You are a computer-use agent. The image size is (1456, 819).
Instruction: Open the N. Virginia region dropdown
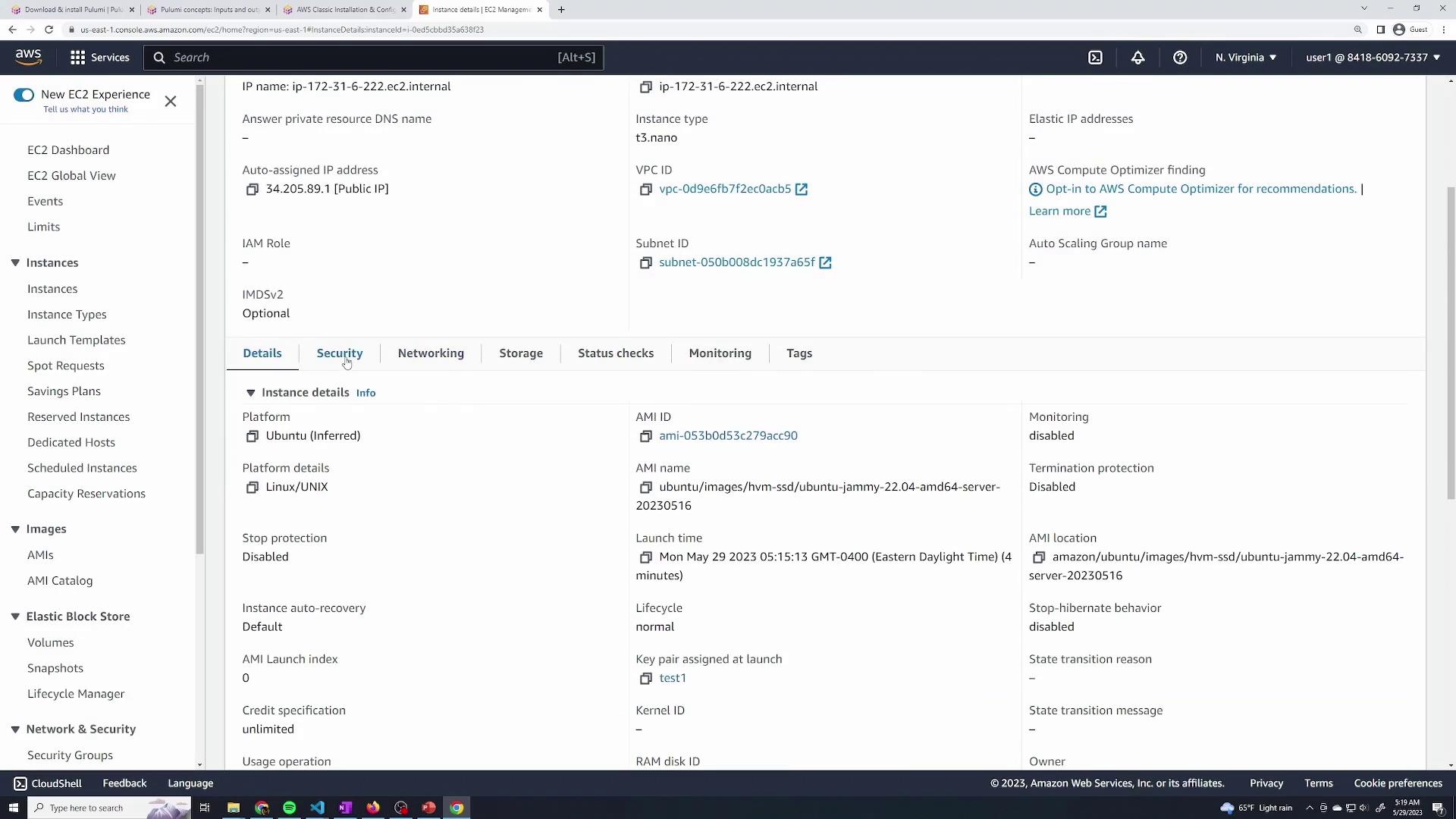[x=1245, y=58]
